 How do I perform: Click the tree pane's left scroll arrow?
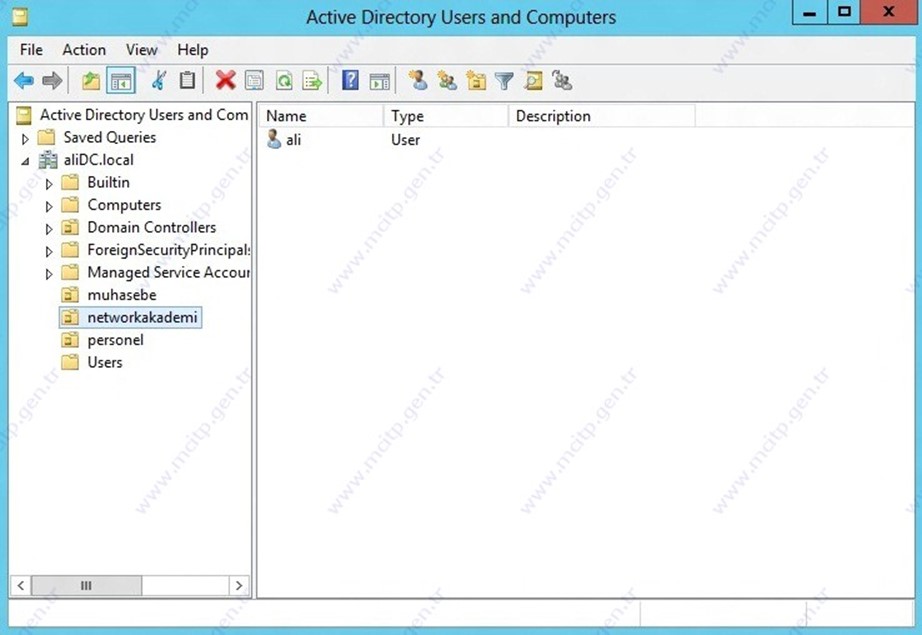coord(21,586)
